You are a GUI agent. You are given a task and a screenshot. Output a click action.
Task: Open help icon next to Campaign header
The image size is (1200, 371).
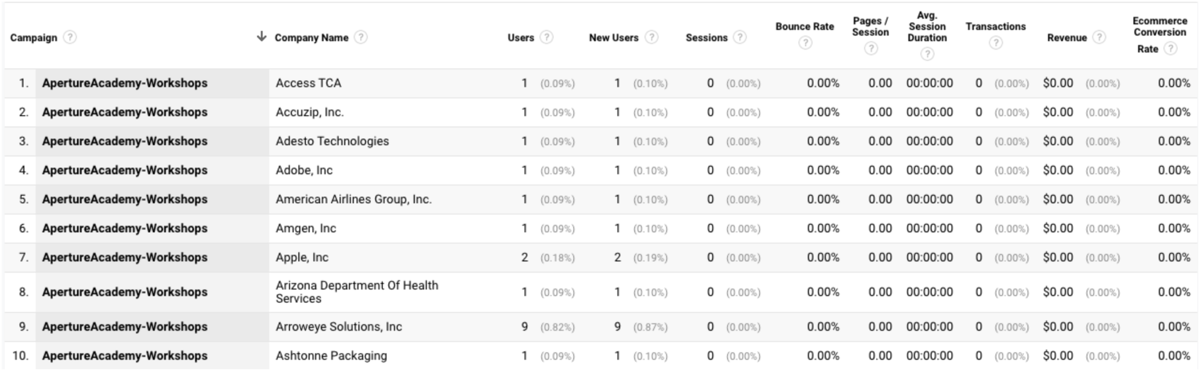[x=70, y=38]
